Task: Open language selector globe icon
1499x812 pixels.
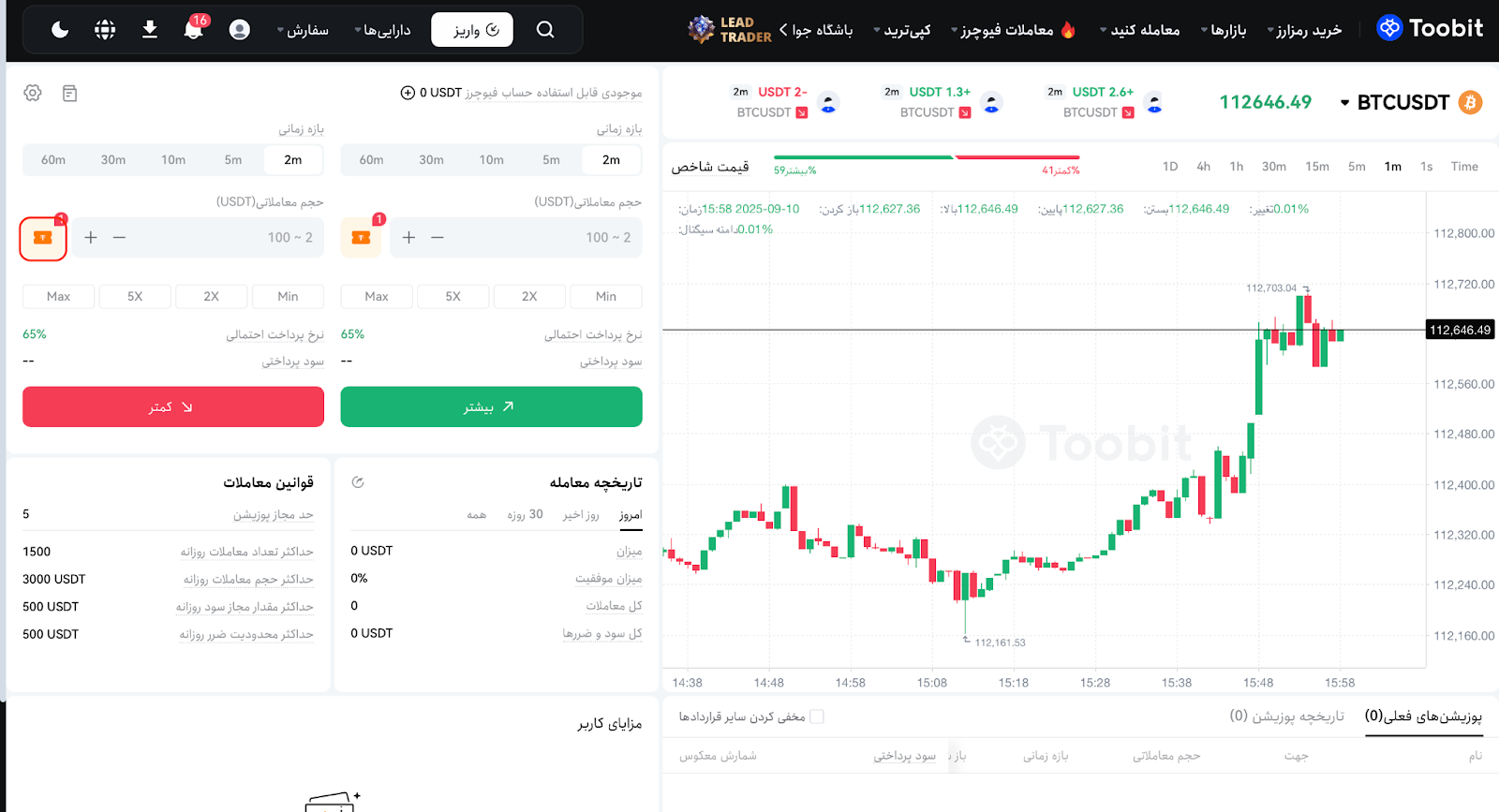Action: [105, 30]
